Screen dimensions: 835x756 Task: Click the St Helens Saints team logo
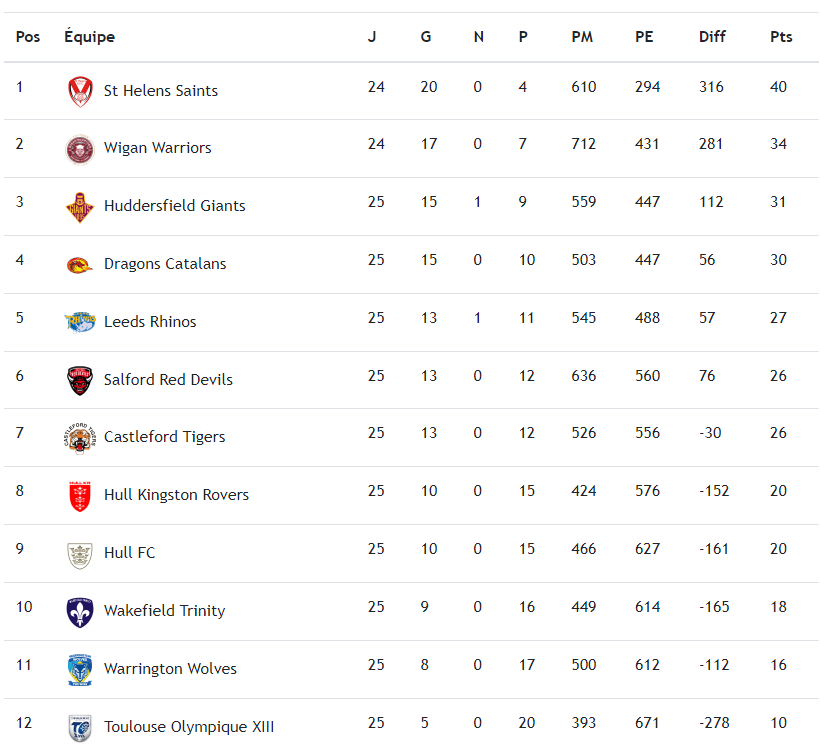coord(80,92)
